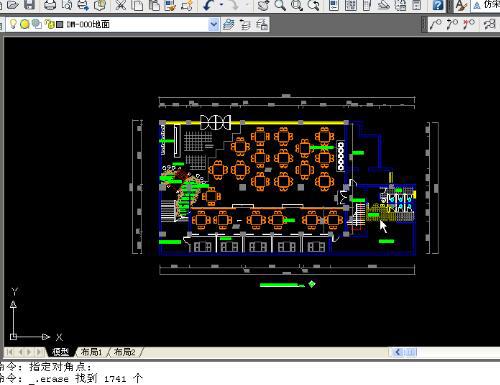Select the Multileader tool
Screen dimensions: 500x385
[436, 24]
